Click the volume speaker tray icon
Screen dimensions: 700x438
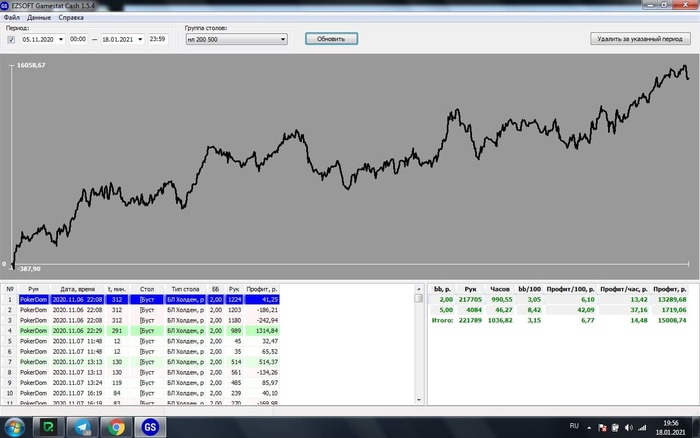629,428
